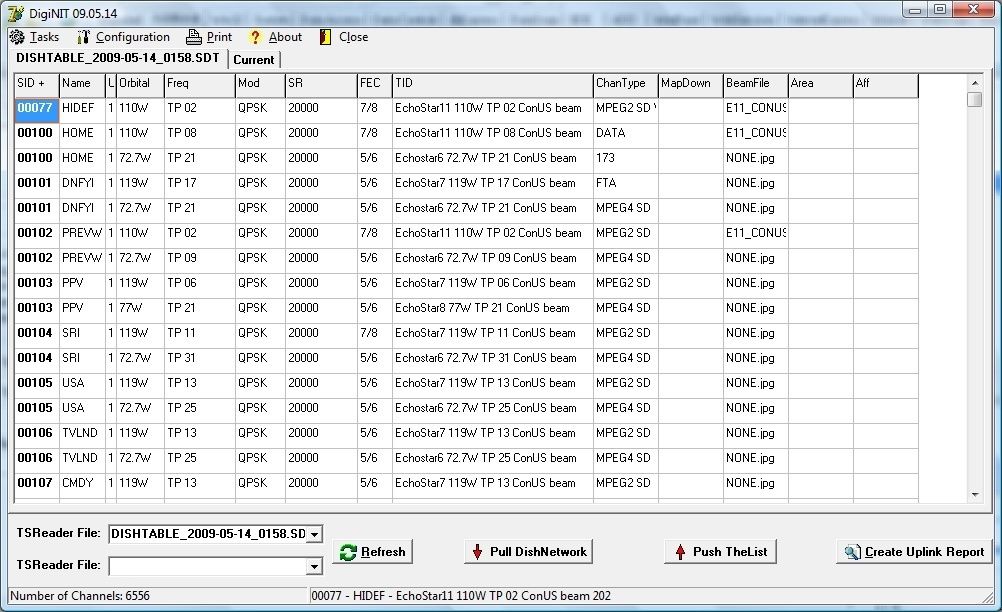This screenshot has width=1002, height=612.
Task: Click the Create Uplink Report button
Action: click(913, 552)
